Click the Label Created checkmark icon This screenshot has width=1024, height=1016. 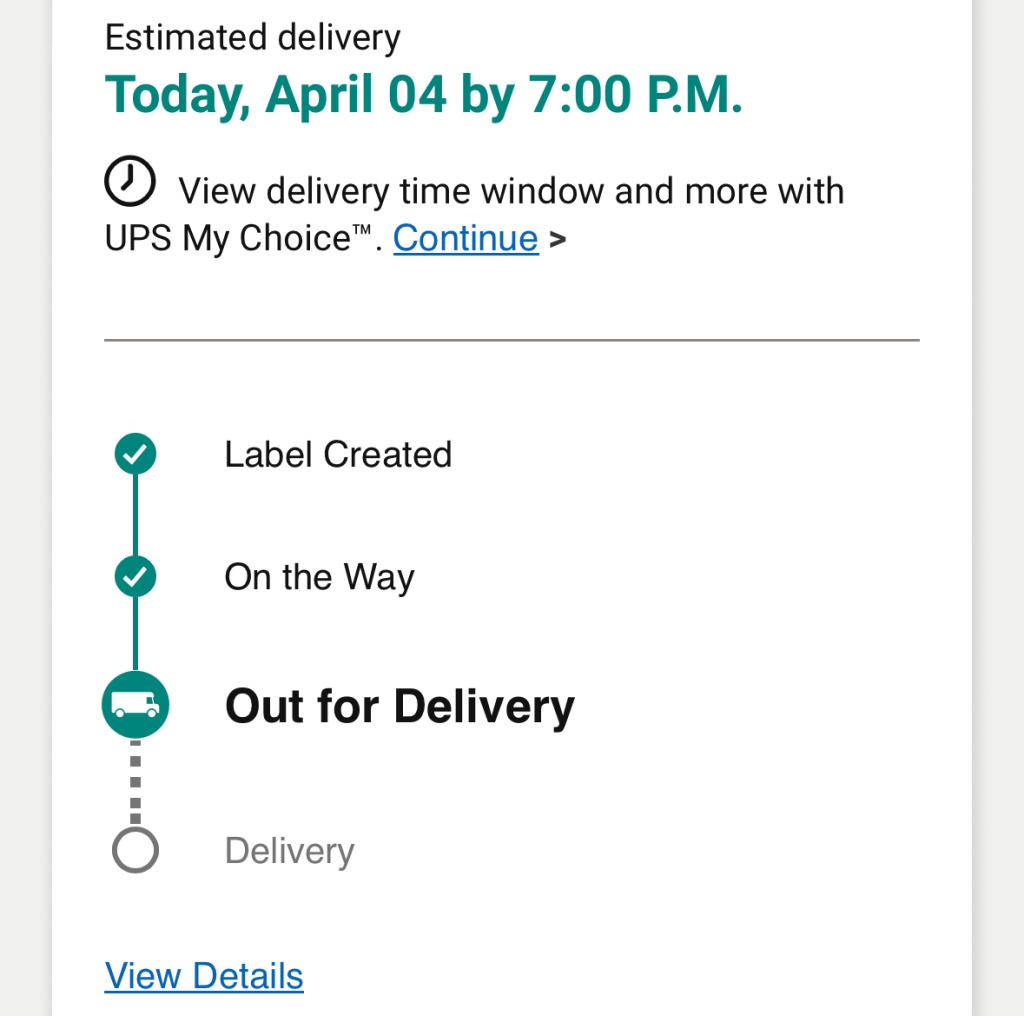(135, 454)
